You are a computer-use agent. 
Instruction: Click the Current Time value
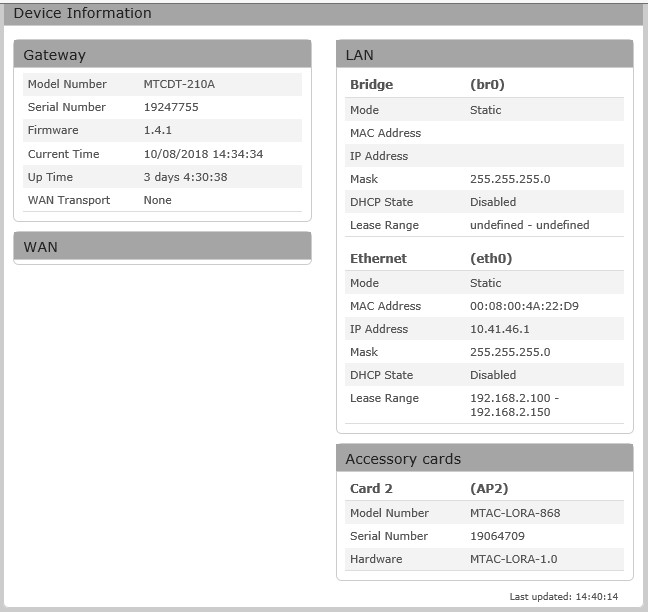point(203,154)
